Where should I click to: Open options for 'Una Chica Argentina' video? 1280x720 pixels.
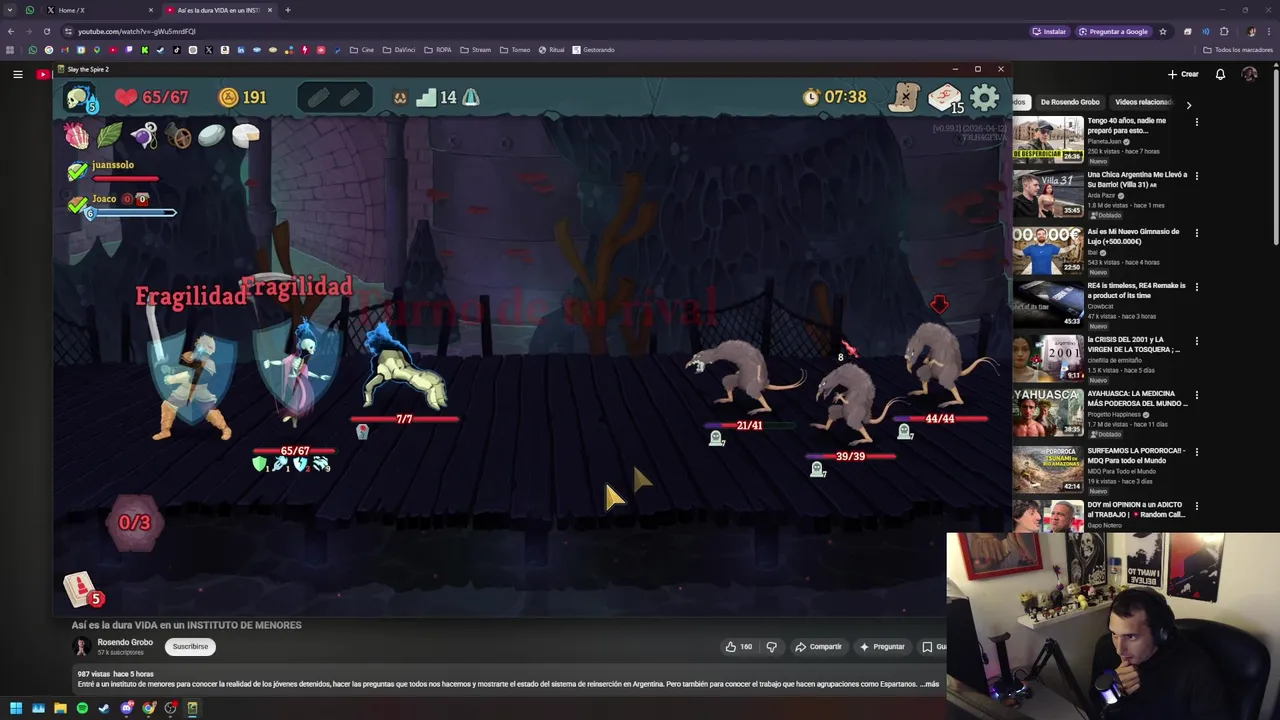(x=1196, y=176)
